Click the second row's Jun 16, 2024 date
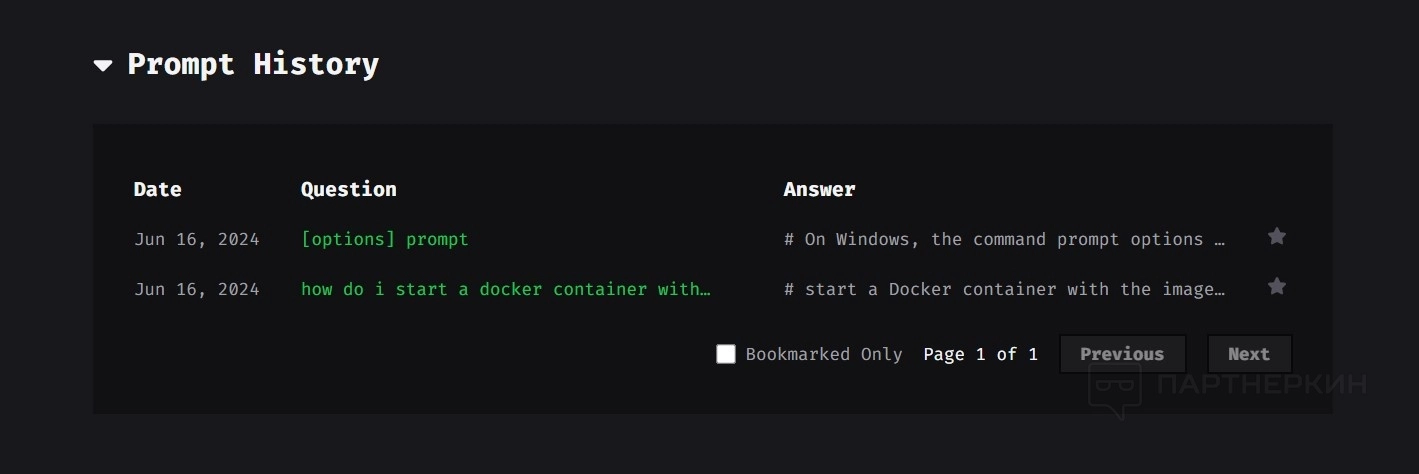 pos(197,289)
